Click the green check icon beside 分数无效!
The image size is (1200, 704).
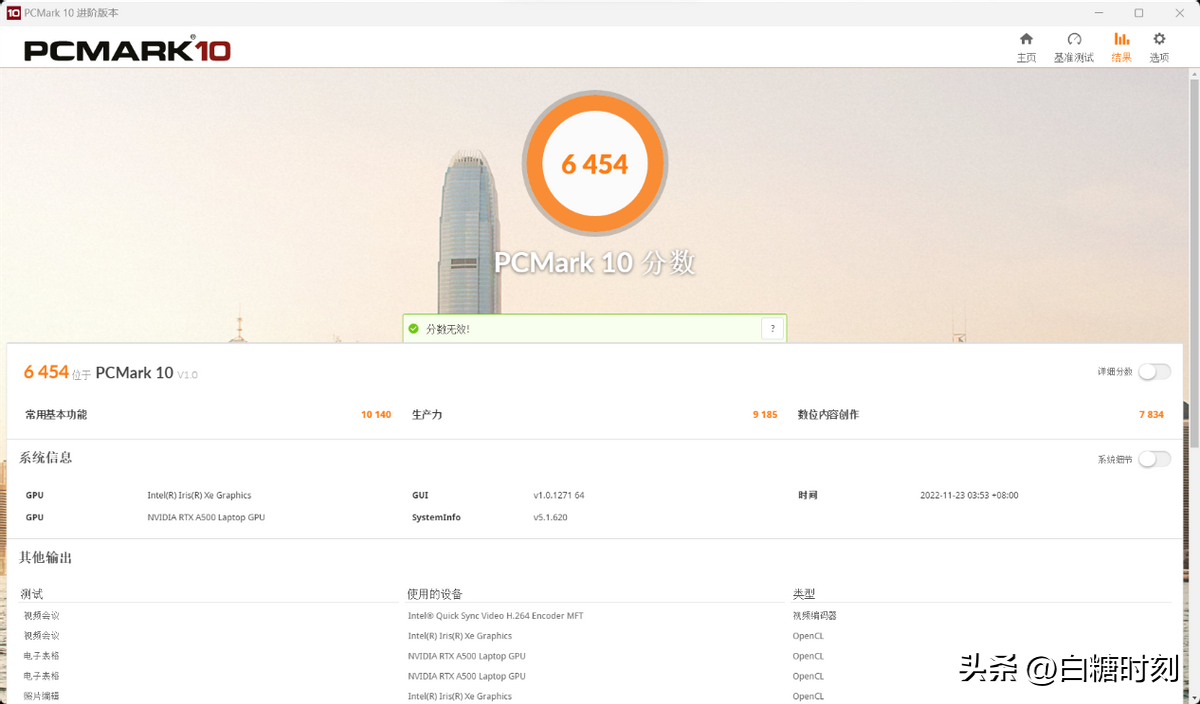tap(413, 328)
